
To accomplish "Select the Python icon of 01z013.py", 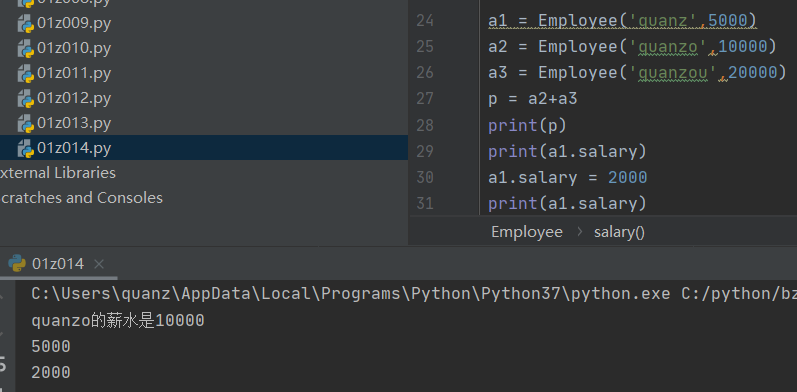I will click(x=25, y=124).
